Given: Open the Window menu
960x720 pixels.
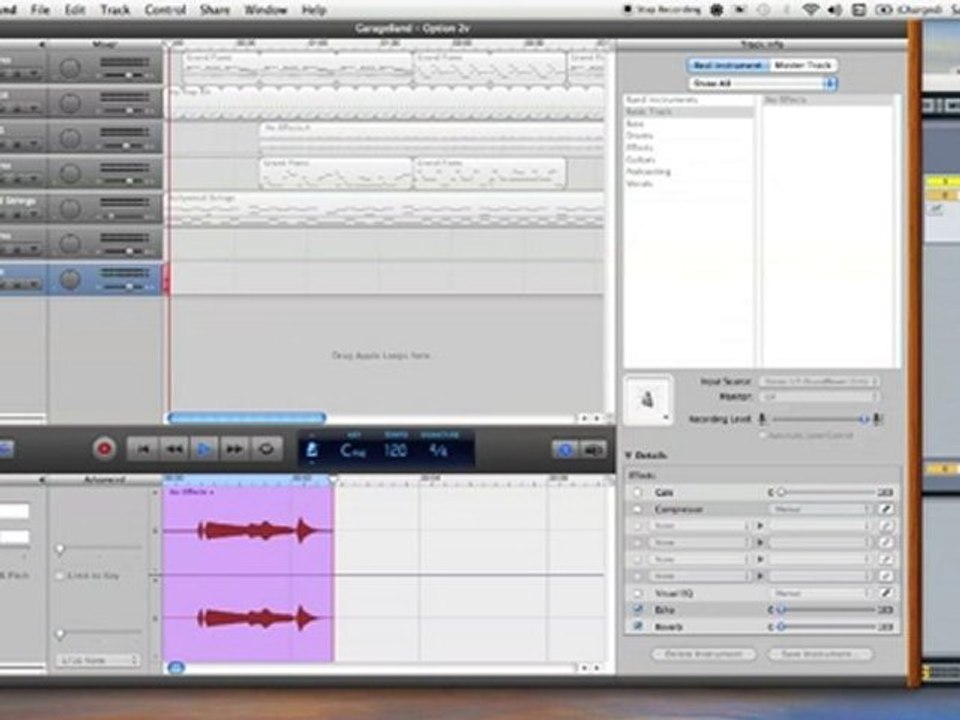Looking at the screenshot, I should click(x=265, y=10).
